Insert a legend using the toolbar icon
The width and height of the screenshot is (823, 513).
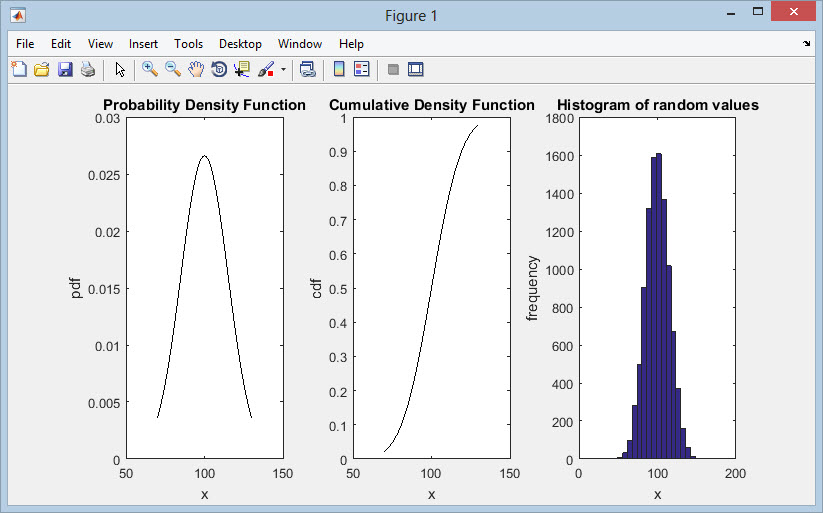pos(362,69)
